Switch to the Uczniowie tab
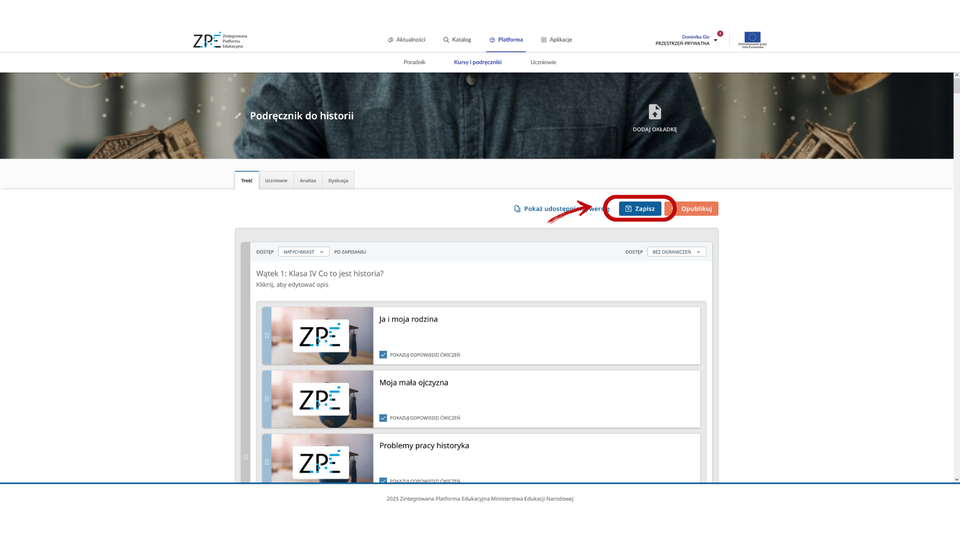 pyautogui.click(x=277, y=180)
